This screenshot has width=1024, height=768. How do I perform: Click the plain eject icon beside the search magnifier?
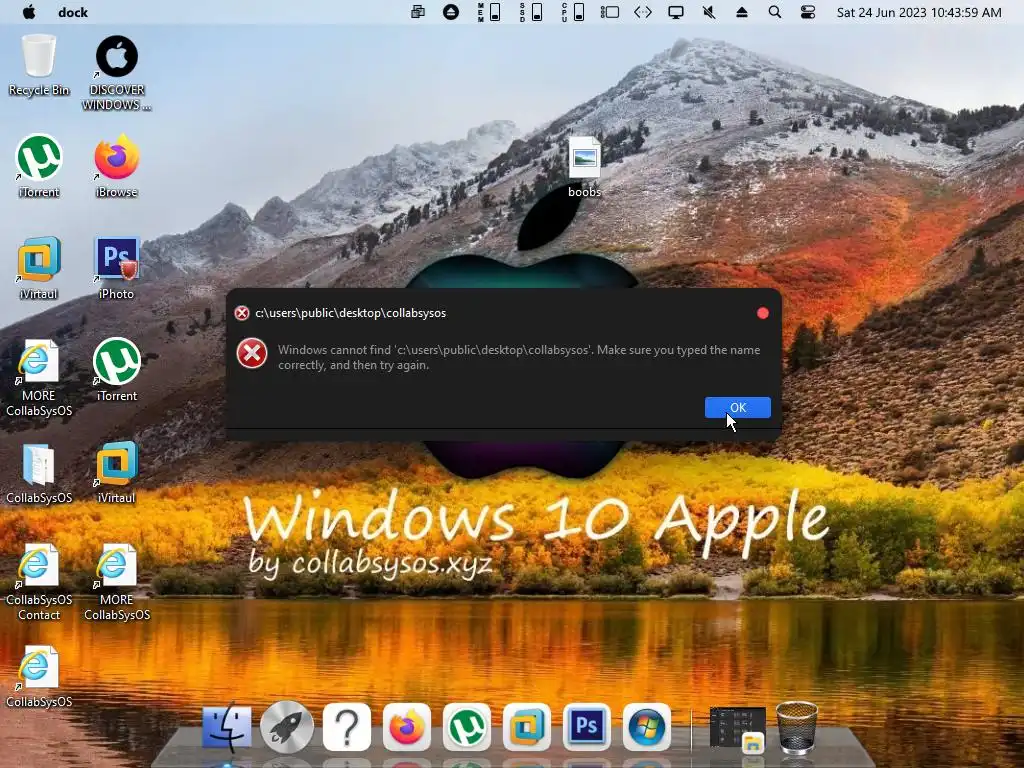[x=742, y=12]
